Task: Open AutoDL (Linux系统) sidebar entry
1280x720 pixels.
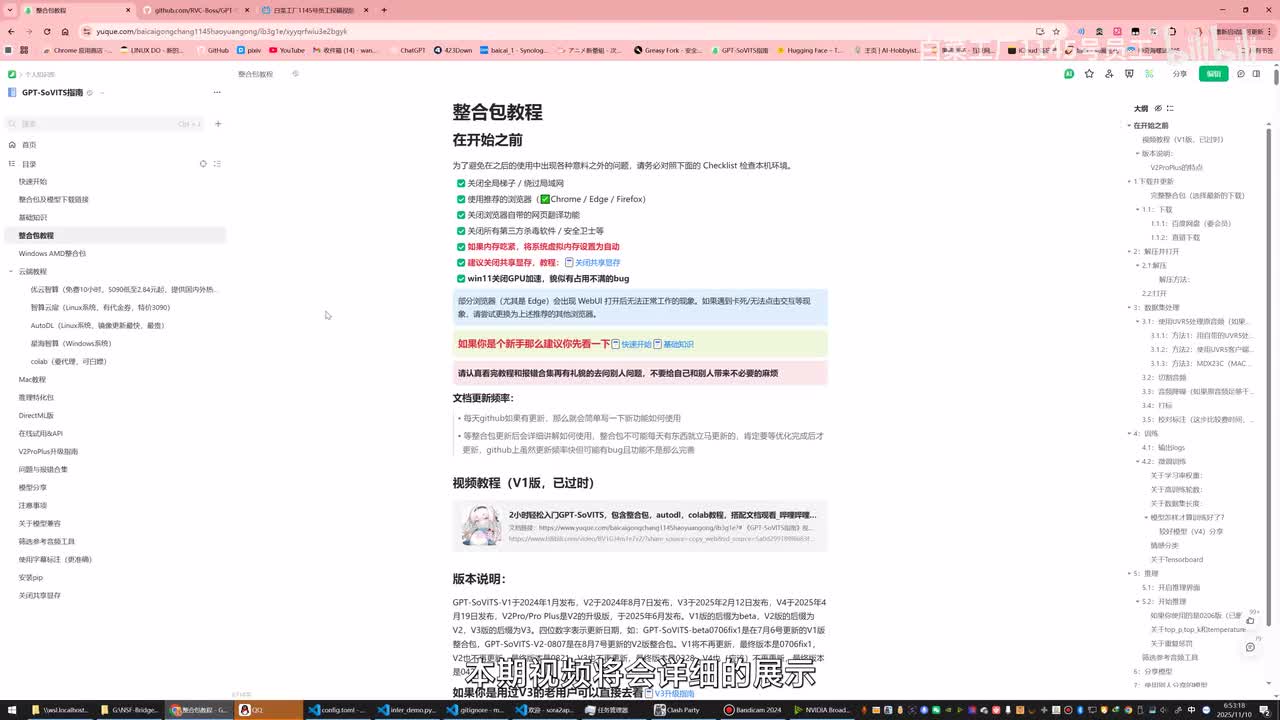Action: click(98, 325)
